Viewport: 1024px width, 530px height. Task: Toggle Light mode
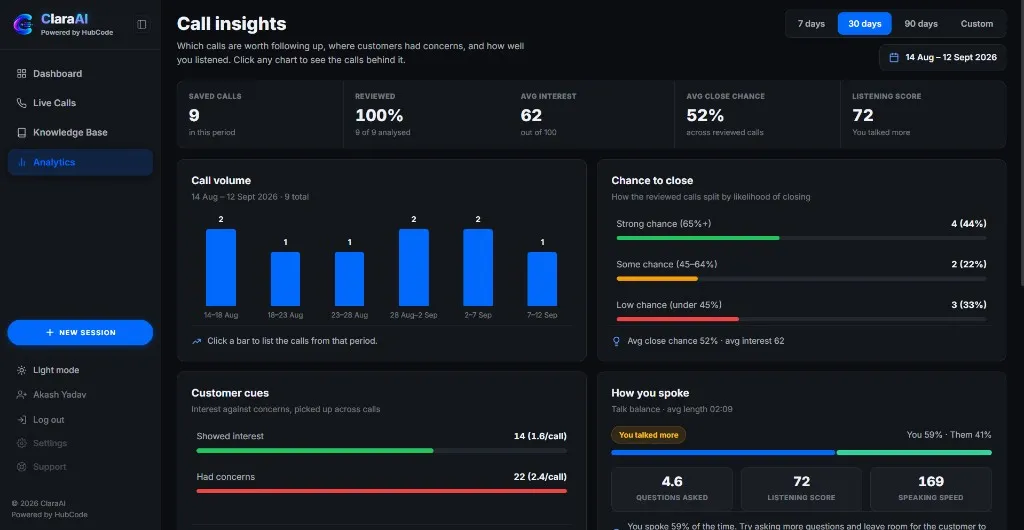tap(80, 370)
